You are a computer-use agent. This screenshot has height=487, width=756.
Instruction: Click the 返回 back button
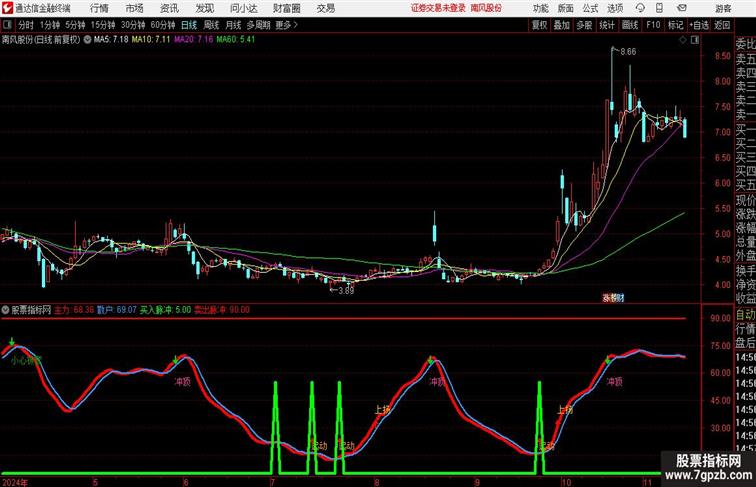(x=722, y=25)
